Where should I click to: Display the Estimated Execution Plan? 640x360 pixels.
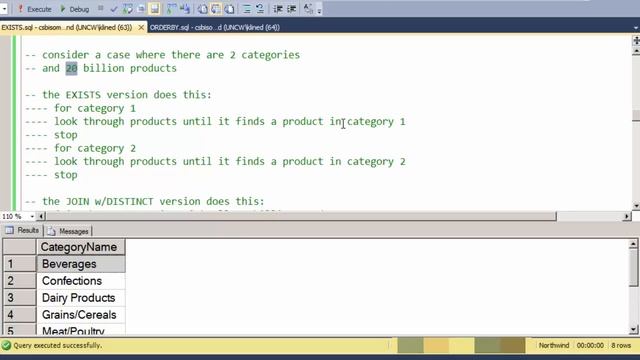click(127, 9)
